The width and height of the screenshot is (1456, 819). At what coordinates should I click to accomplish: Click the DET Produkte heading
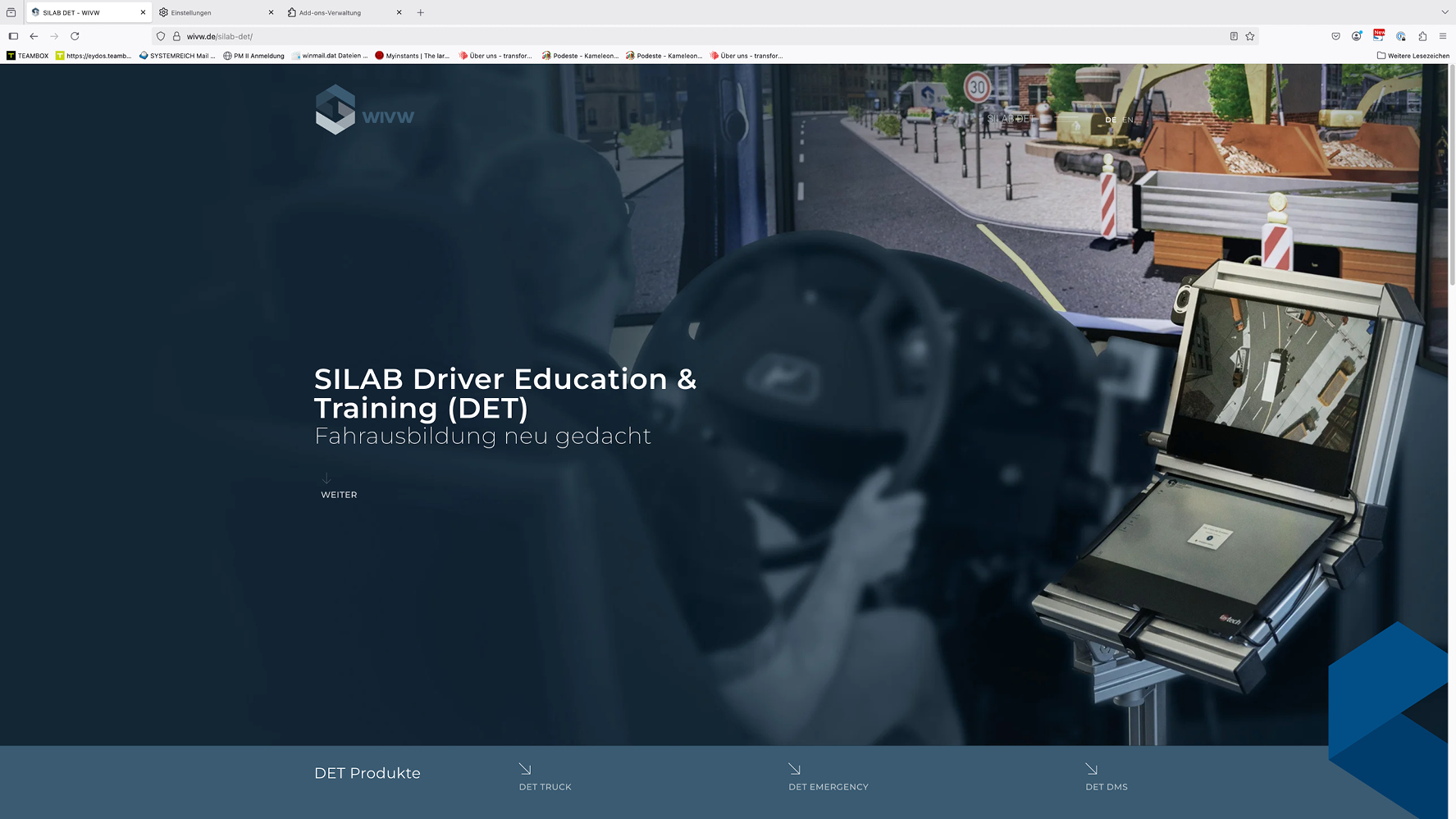[367, 773]
